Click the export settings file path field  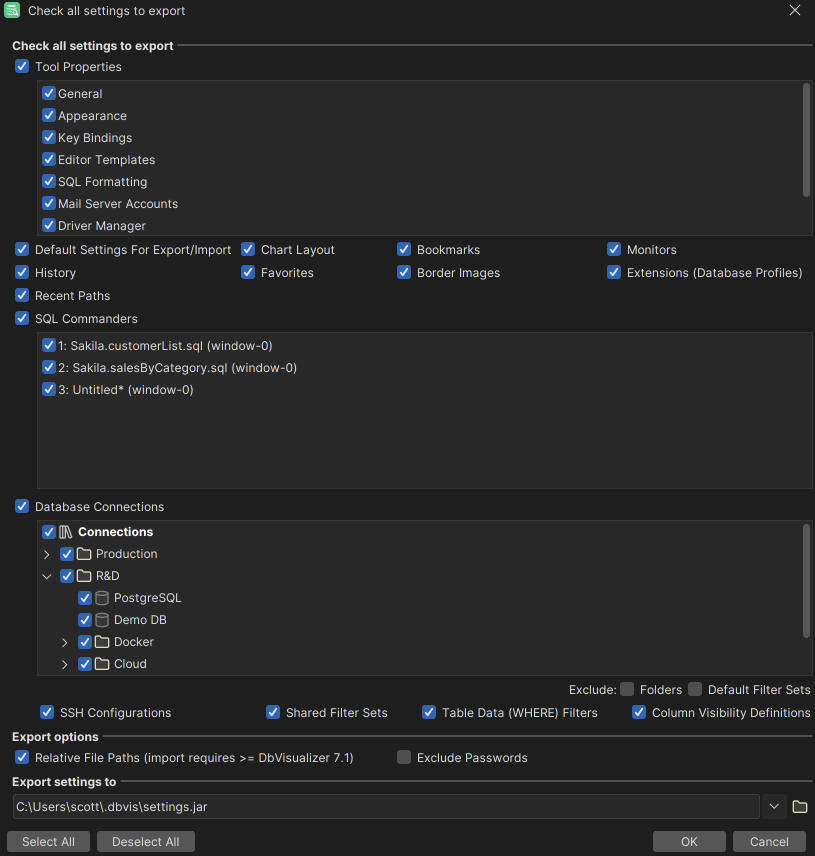pos(385,807)
